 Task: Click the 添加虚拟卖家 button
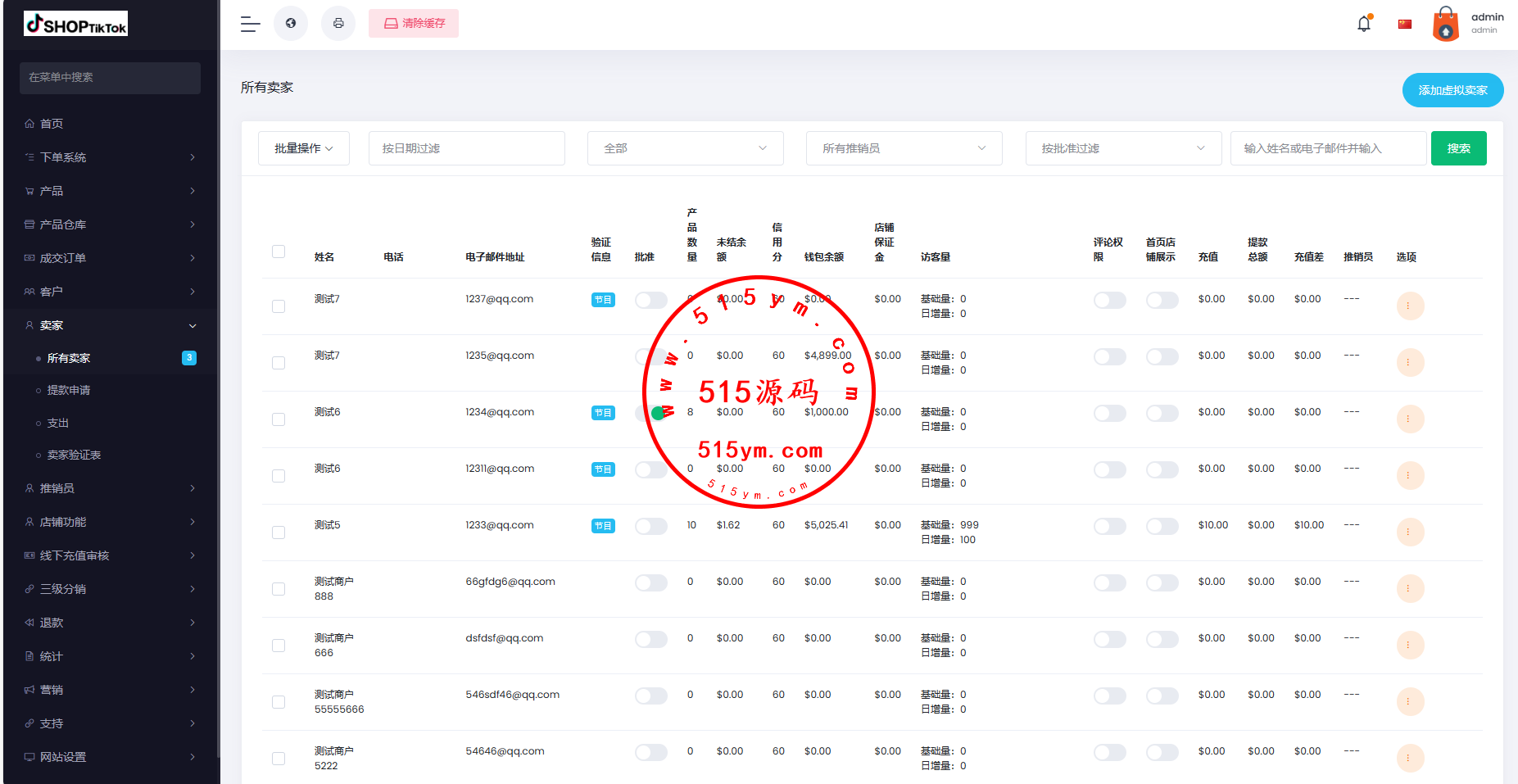coord(1452,90)
